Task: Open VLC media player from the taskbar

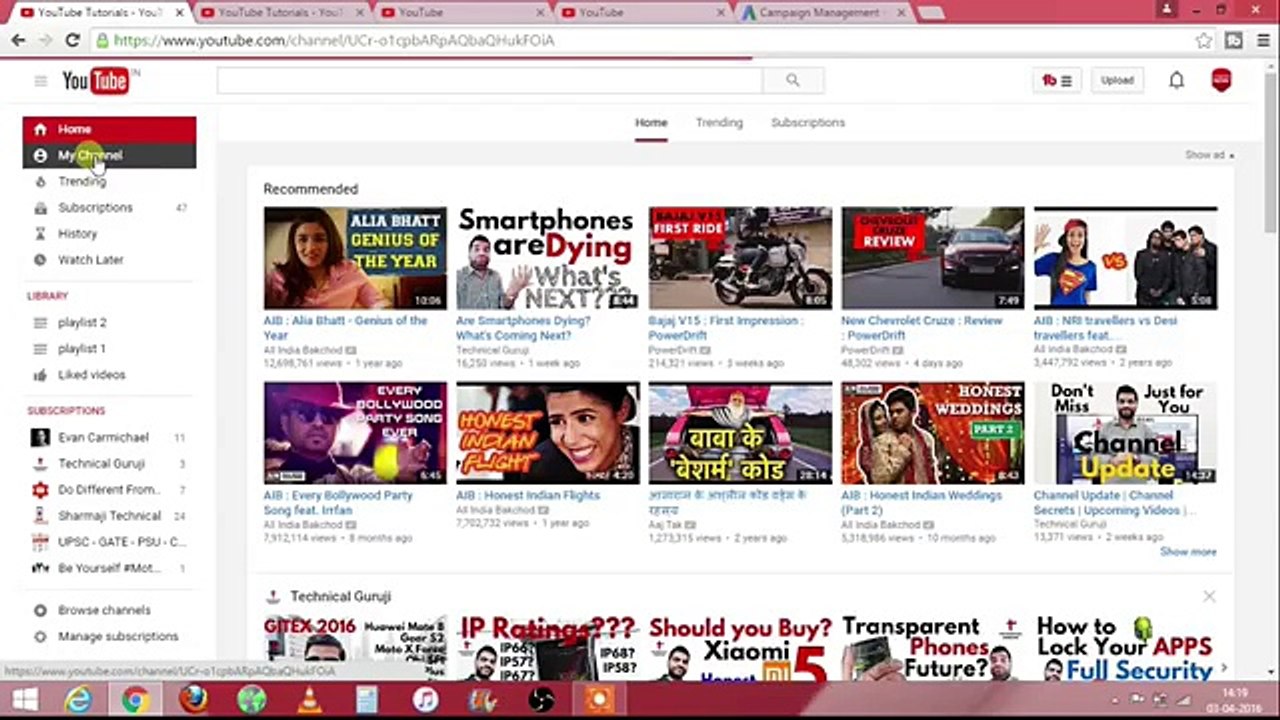Action: click(x=310, y=699)
